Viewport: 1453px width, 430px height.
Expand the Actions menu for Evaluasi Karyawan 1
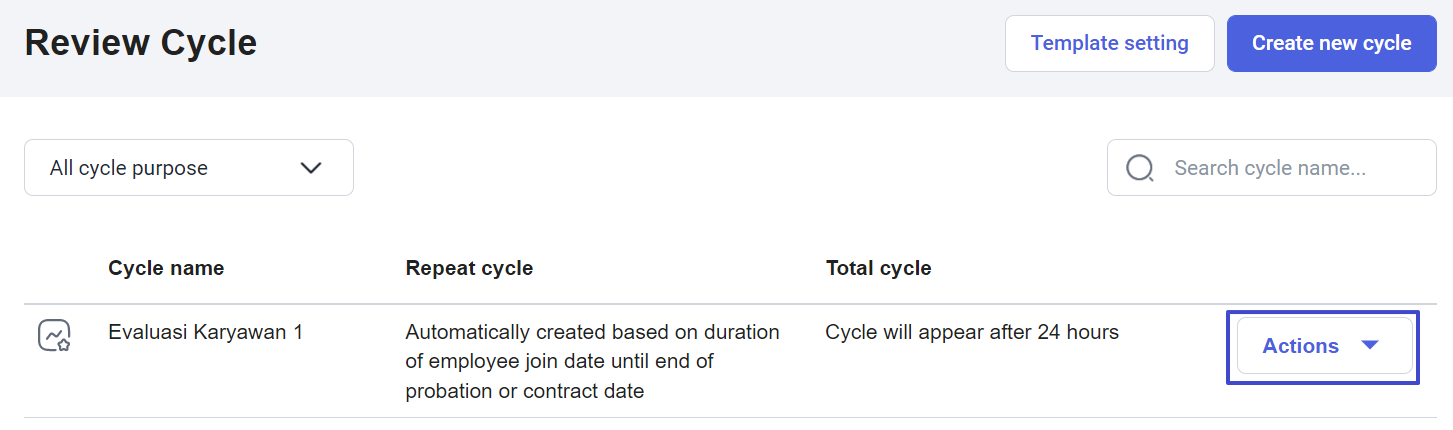1323,346
